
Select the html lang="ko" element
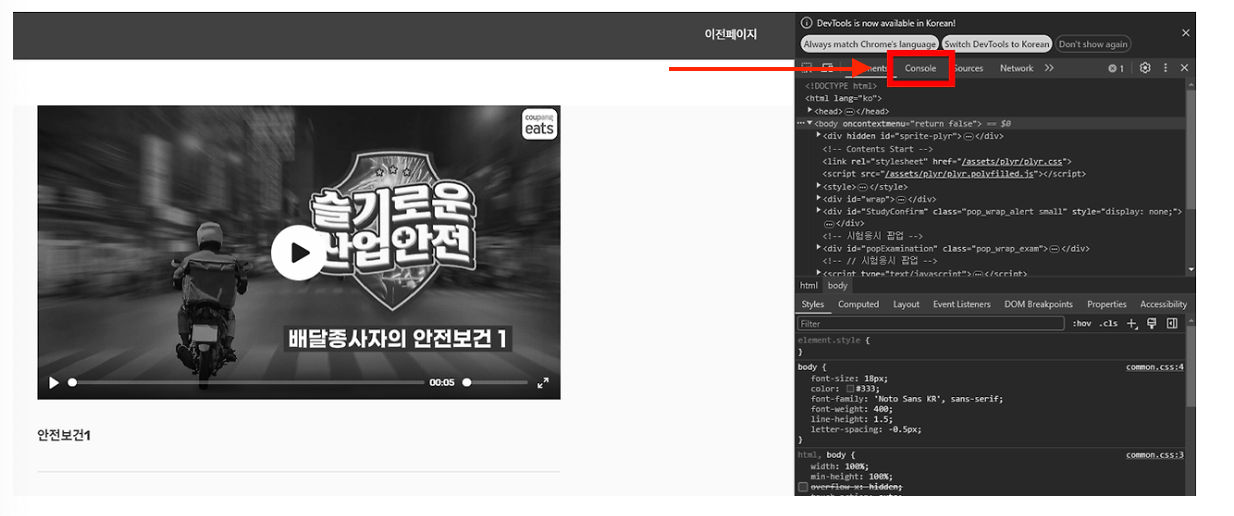842,98
